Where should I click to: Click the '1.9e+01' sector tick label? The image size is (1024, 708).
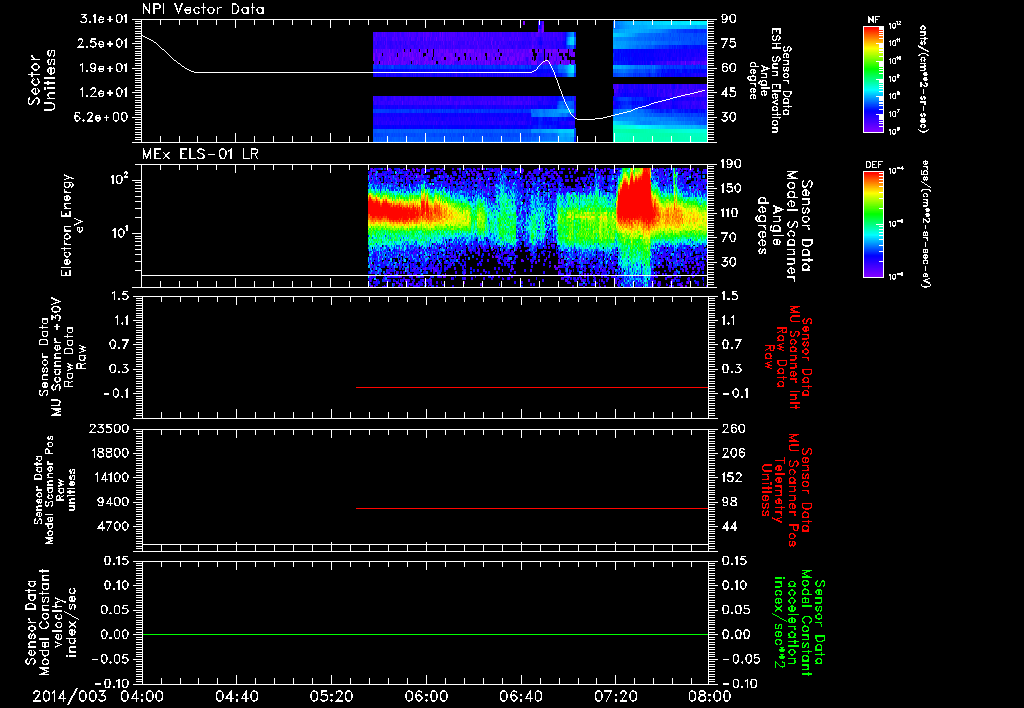click(x=104, y=68)
